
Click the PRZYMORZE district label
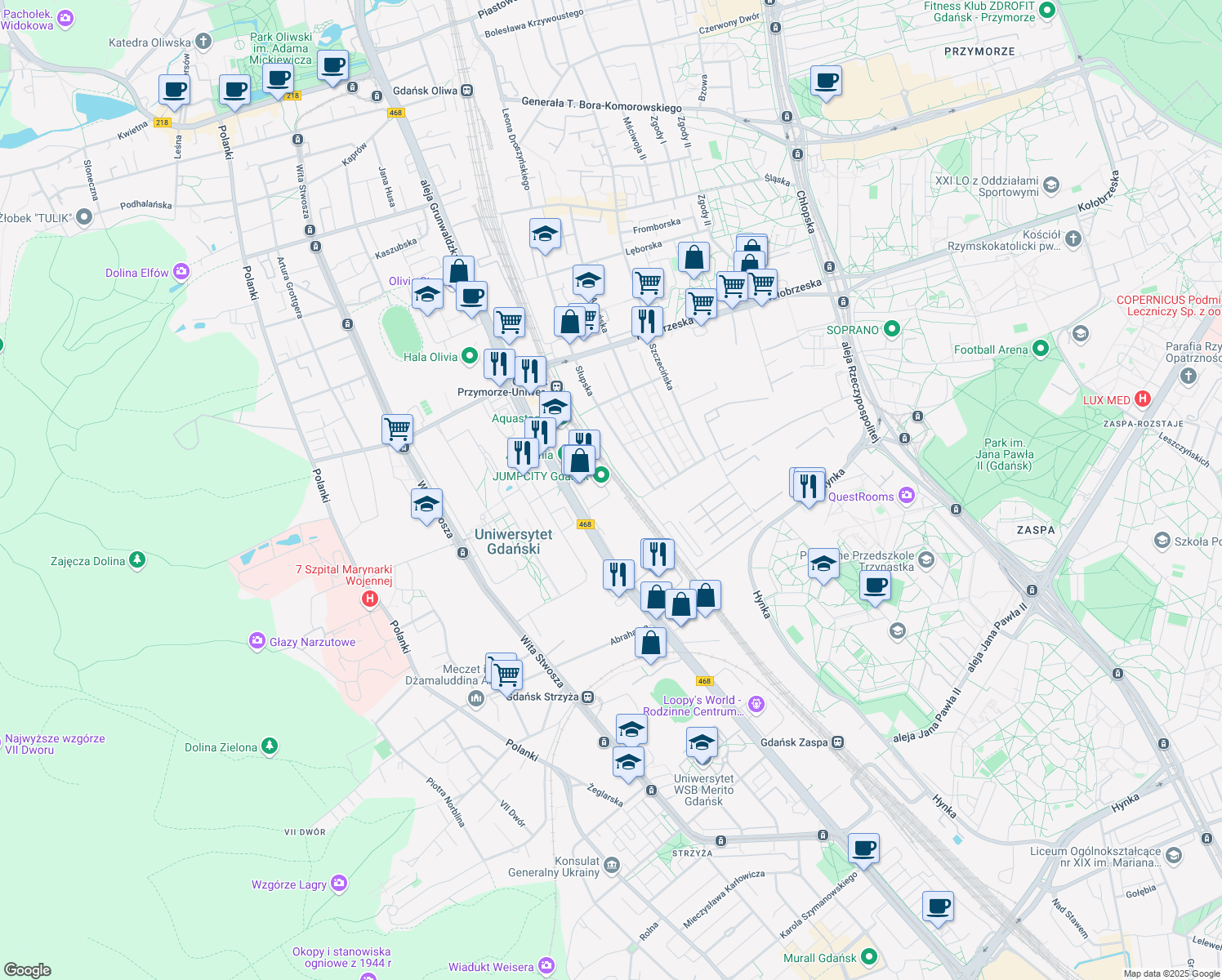point(979,51)
